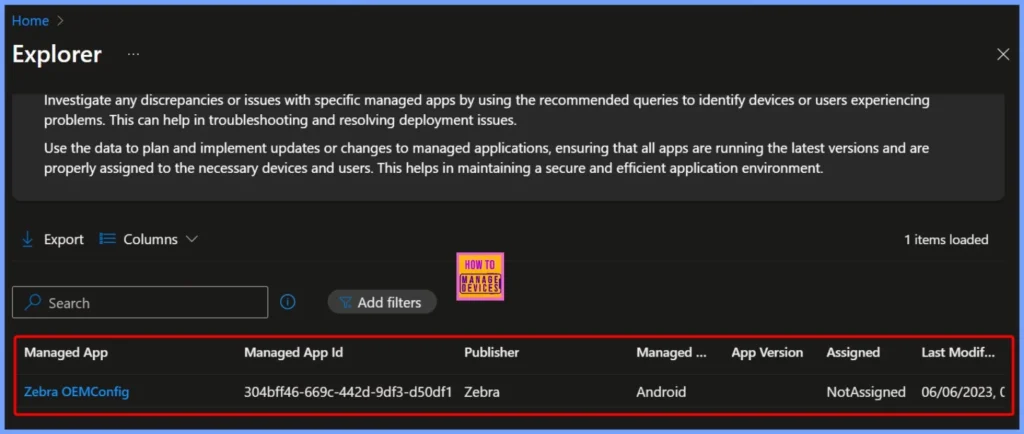Click the Add filters button

coord(381,302)
